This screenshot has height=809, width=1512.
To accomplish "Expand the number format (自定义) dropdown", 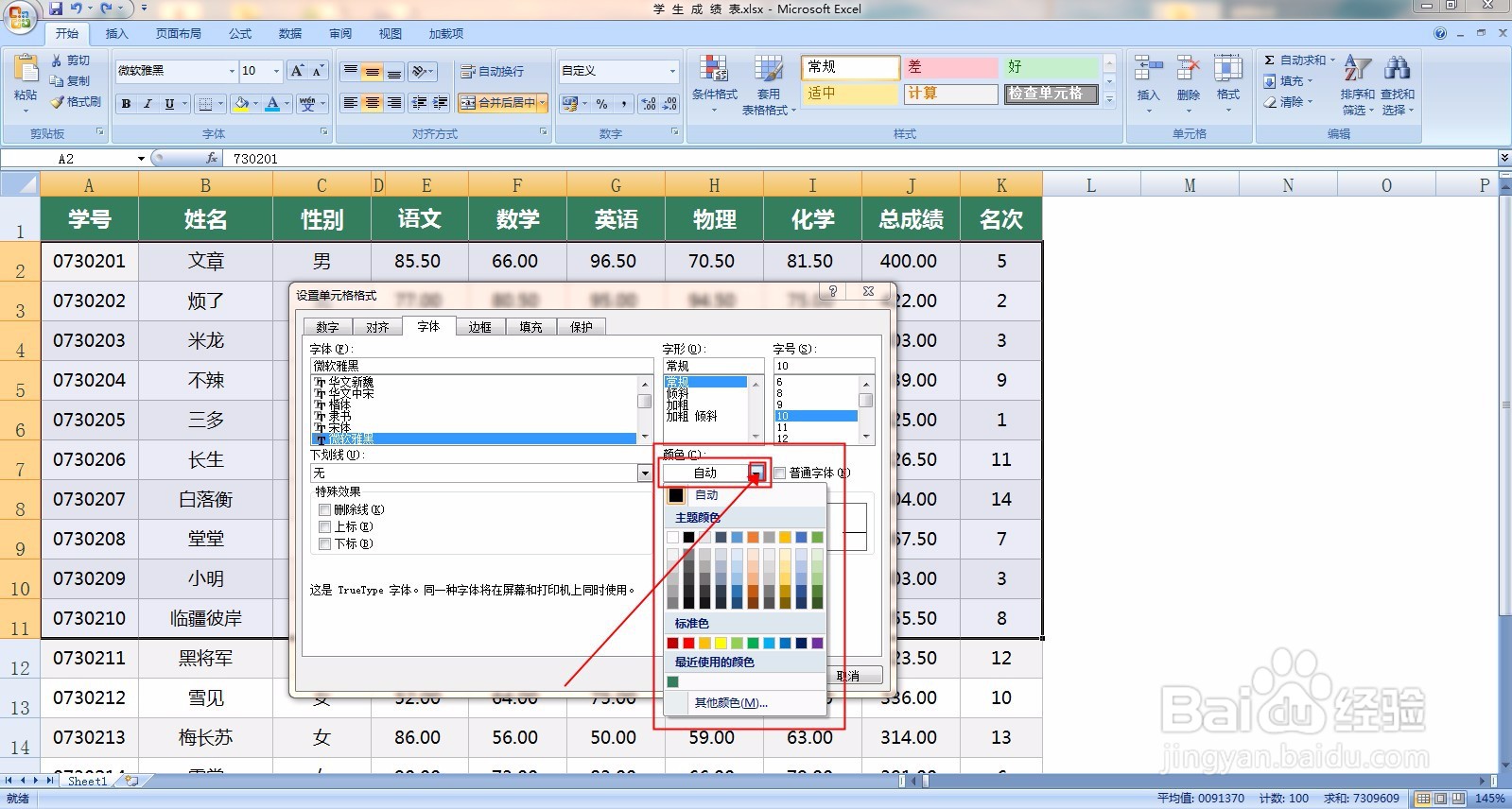I will [x=672, y=71].
